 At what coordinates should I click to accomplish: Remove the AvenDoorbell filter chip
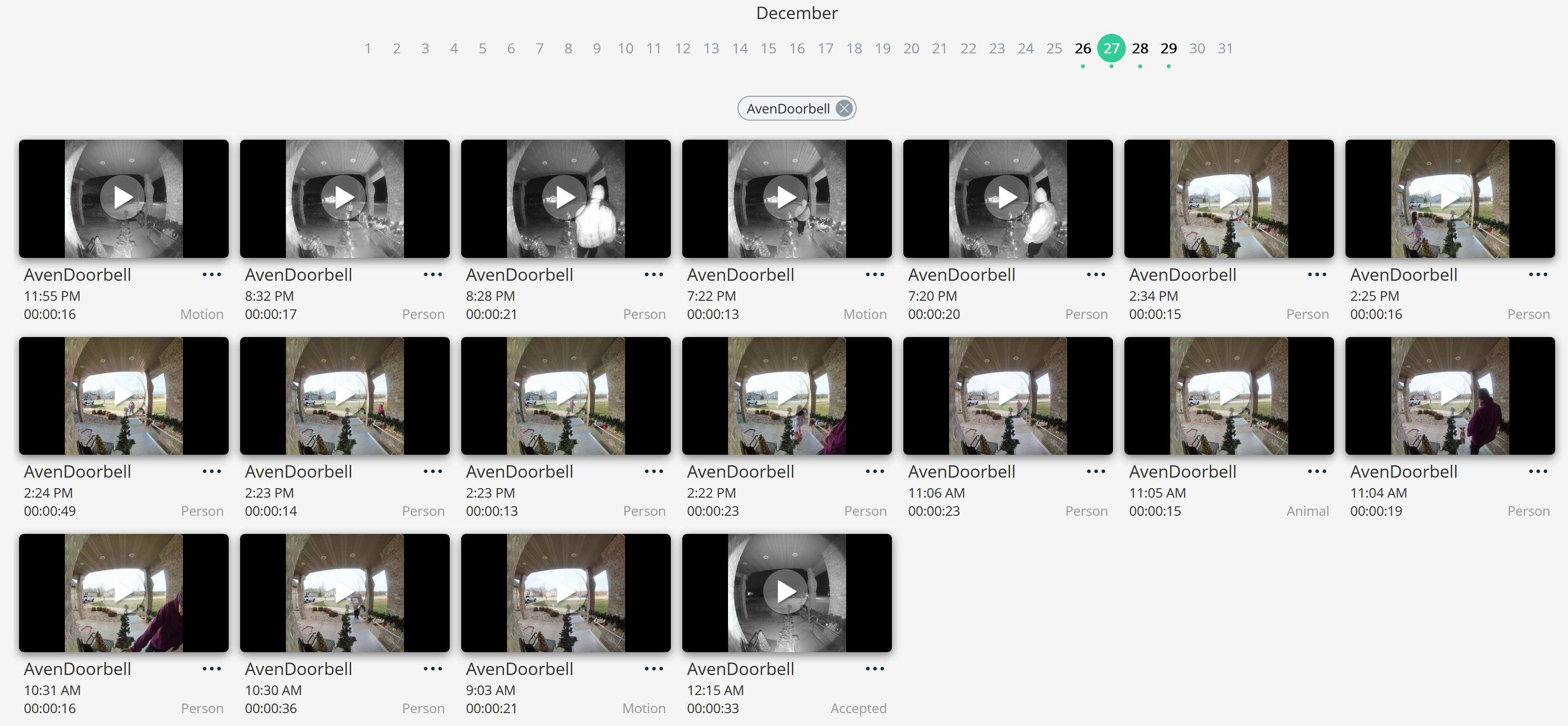click(844, 108)
